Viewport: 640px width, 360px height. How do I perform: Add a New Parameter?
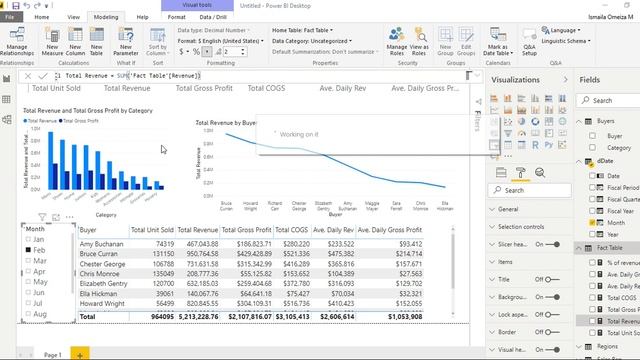pyautogui.click(x=126, y=41)
